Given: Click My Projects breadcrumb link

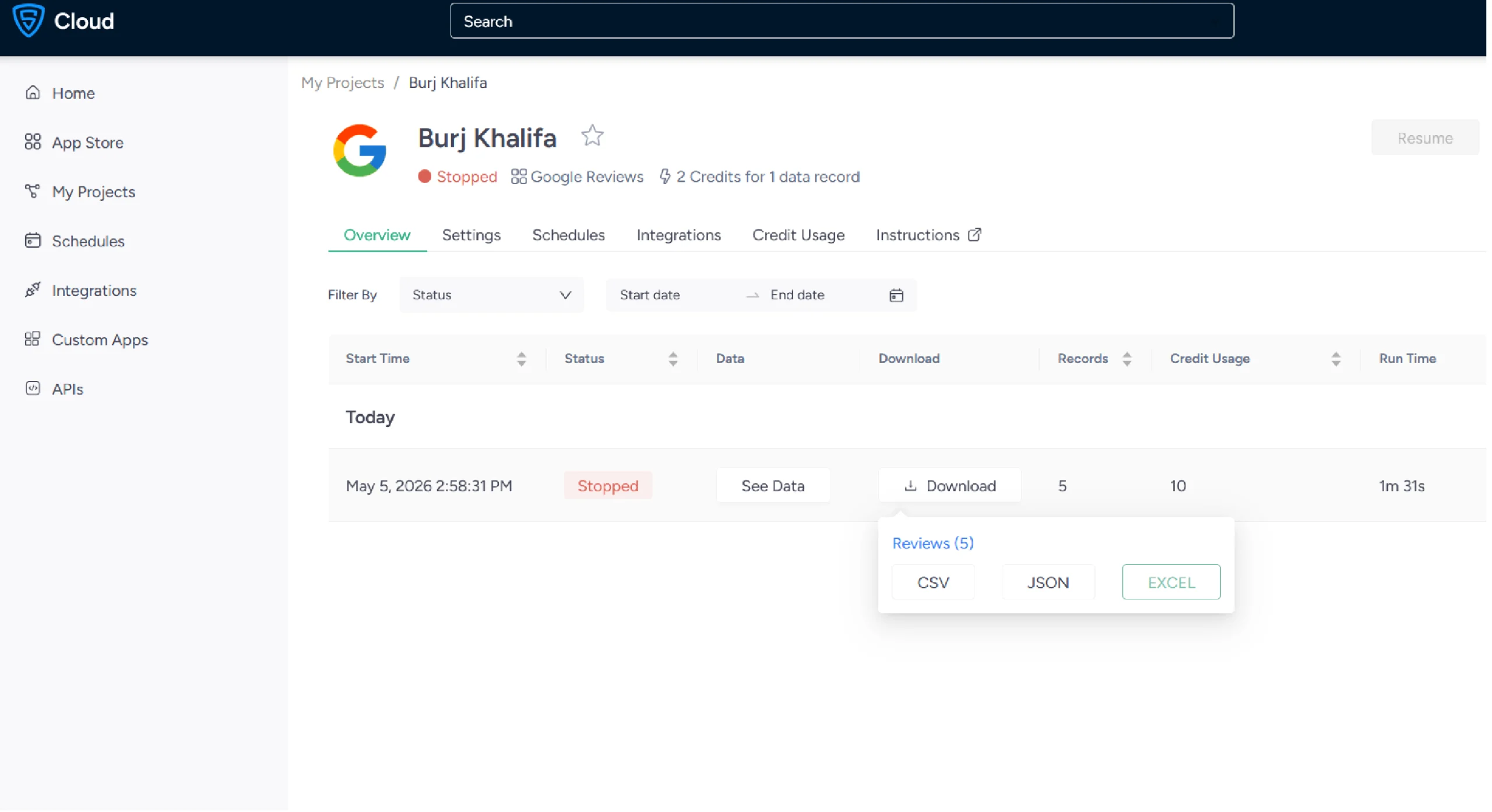Looking at the screenshot, I should coord(342,82).
